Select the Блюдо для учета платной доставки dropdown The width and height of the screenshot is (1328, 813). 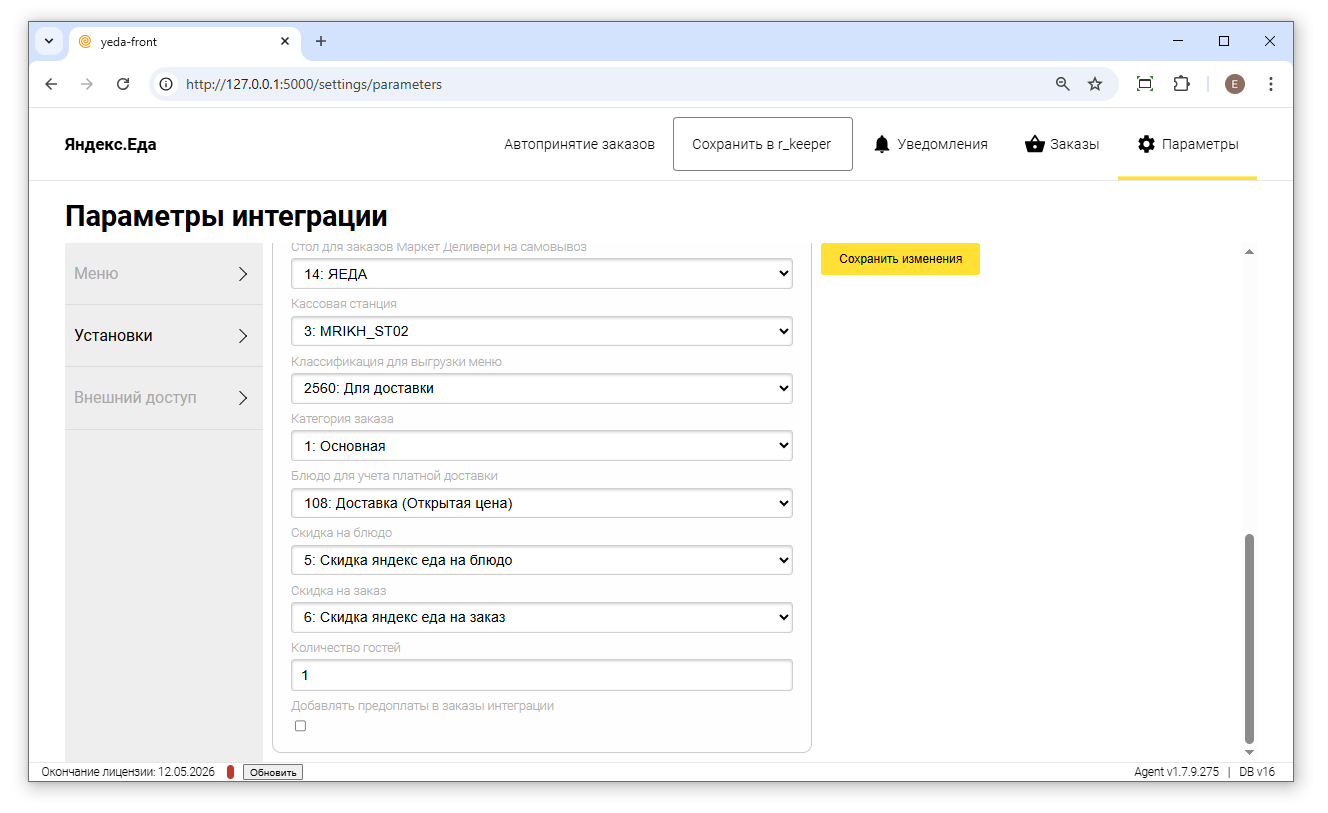tap(541, 503)
